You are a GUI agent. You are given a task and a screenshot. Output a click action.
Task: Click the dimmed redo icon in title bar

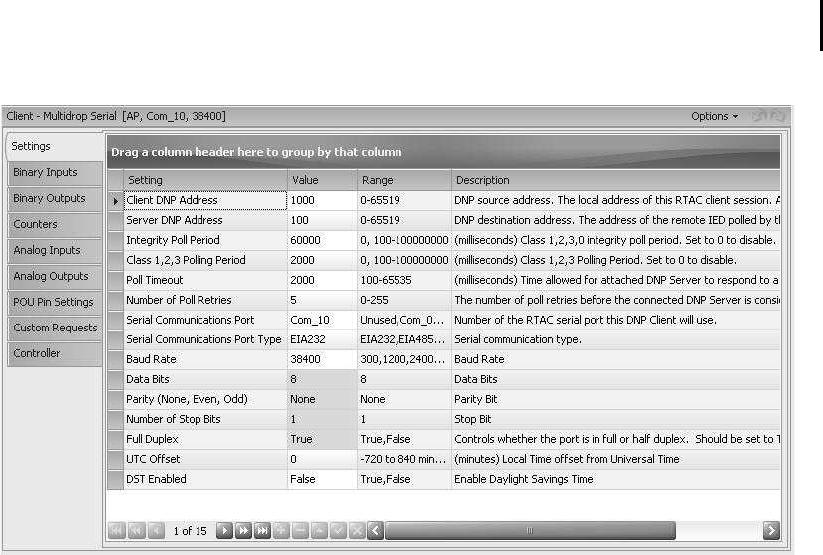click(778, 116)
